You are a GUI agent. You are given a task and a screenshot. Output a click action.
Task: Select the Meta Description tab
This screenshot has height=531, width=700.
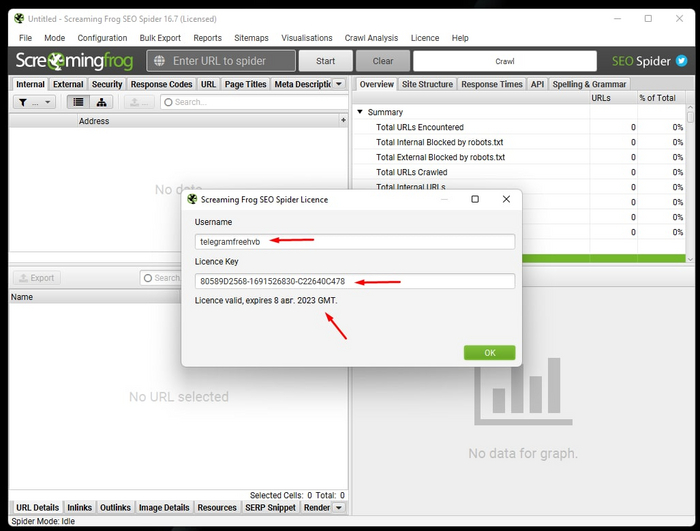click(302, 84)
